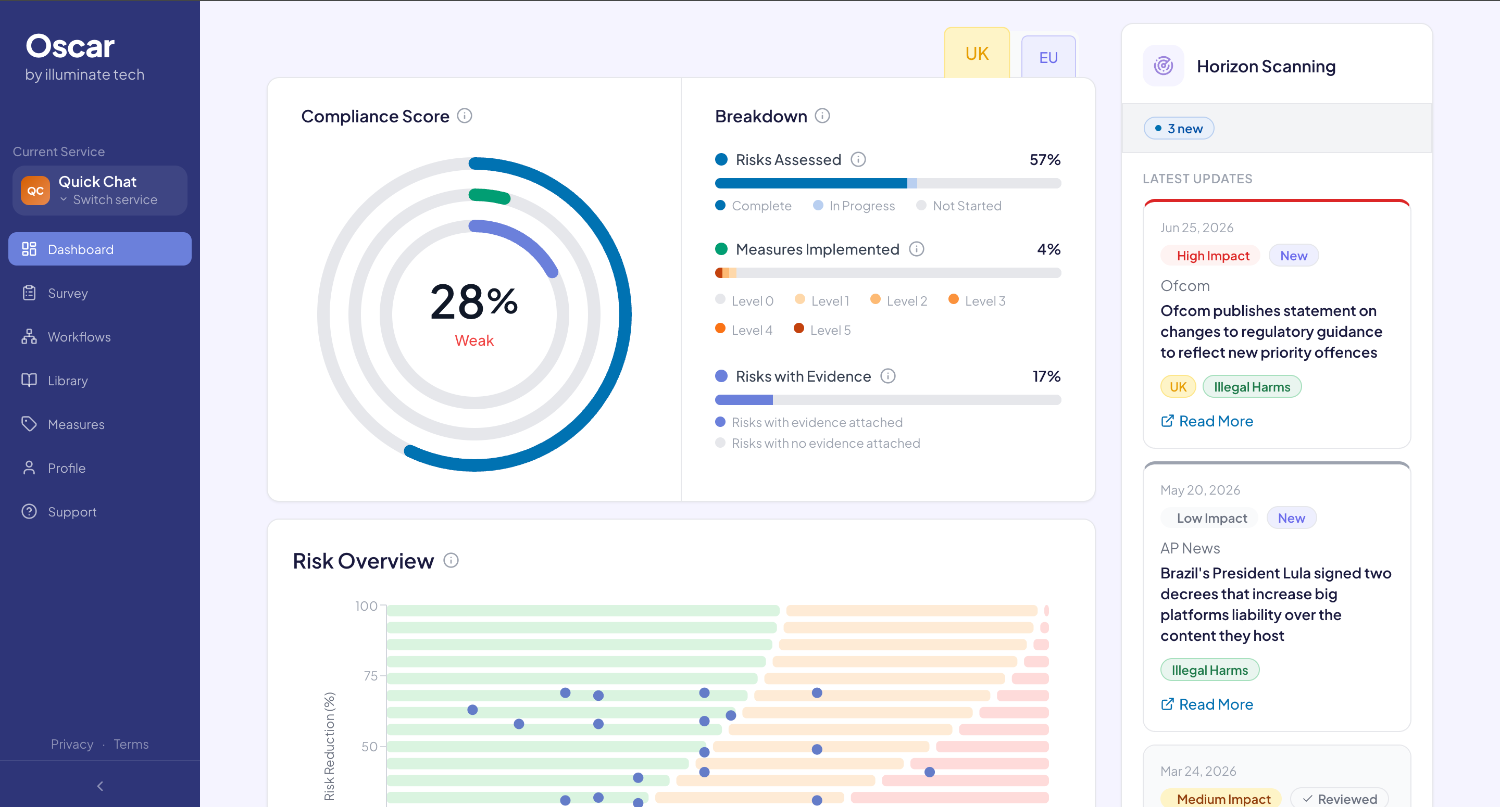
Task: Click the Measures tag icon
Action: [29, 424]
